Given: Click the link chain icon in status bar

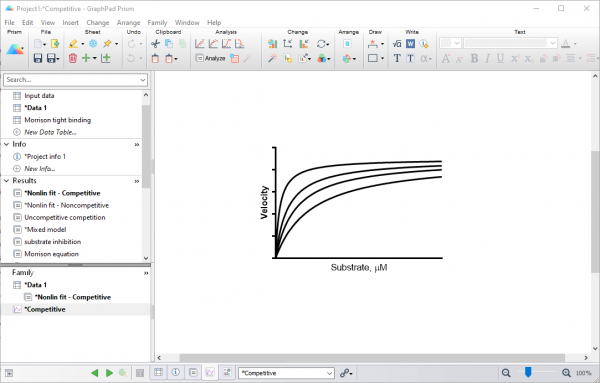Looking at the screenshot, I should tap(345, 373).
